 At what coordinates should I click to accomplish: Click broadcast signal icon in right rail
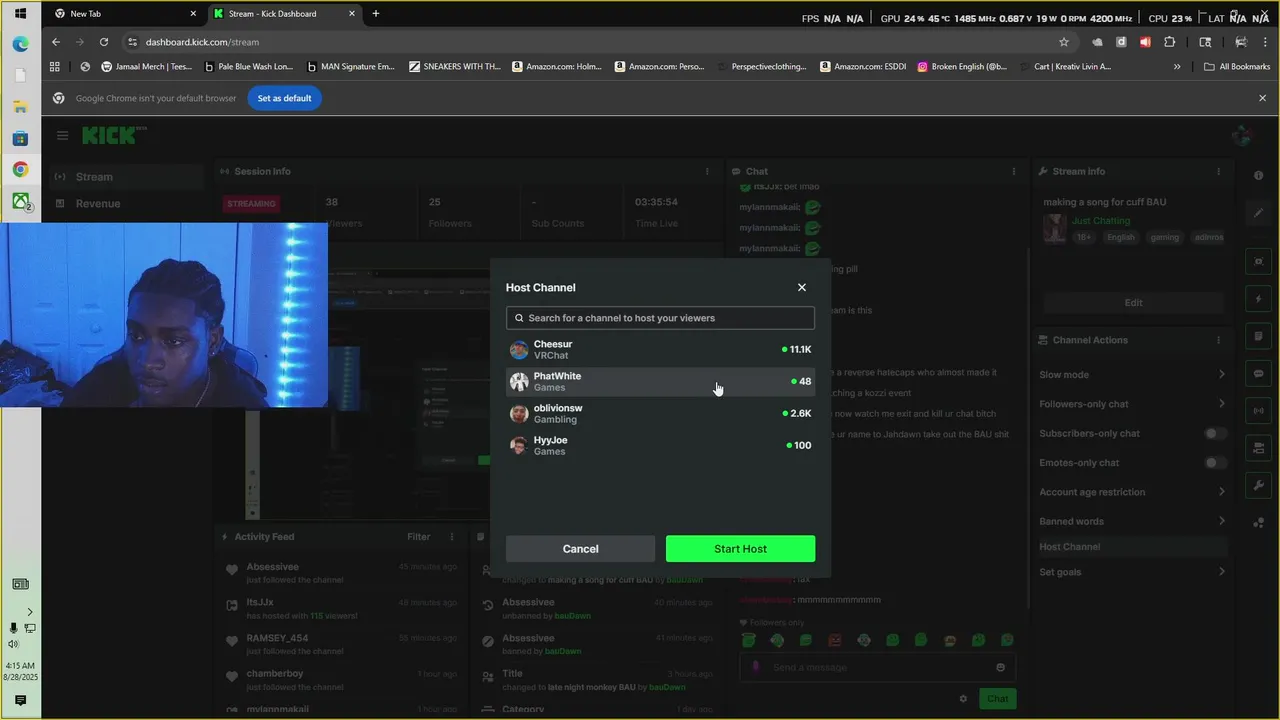[1258, 410]
